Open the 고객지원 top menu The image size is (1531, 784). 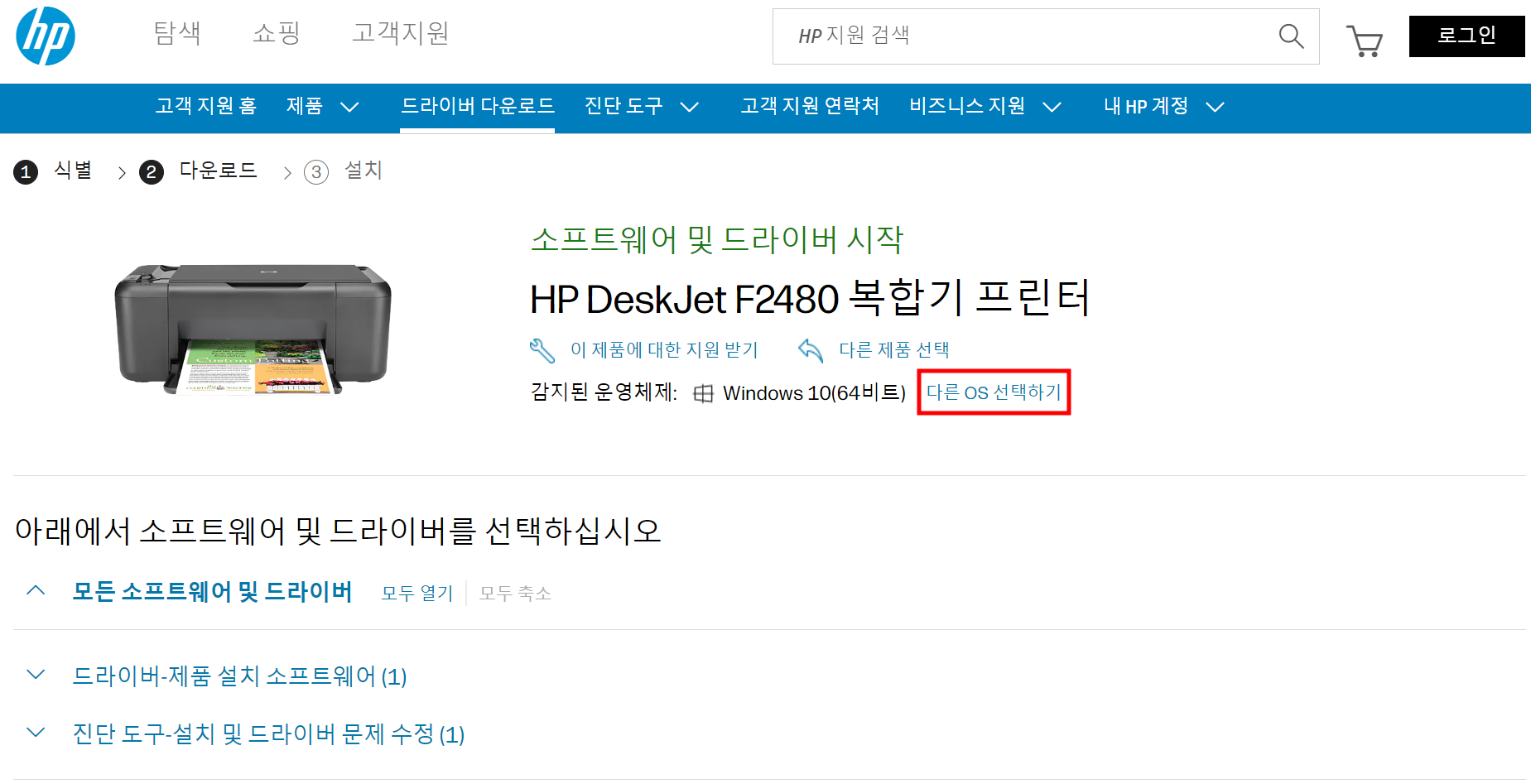tap(401, 33)
